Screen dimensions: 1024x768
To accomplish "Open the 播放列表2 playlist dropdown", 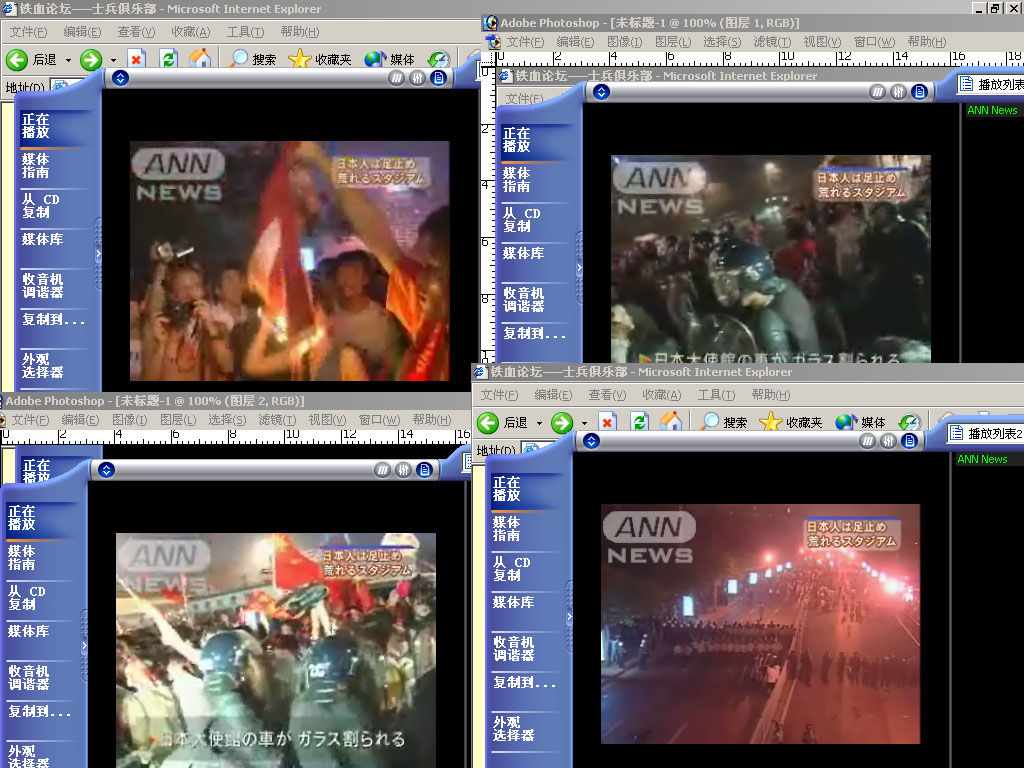I will (985, 433).
